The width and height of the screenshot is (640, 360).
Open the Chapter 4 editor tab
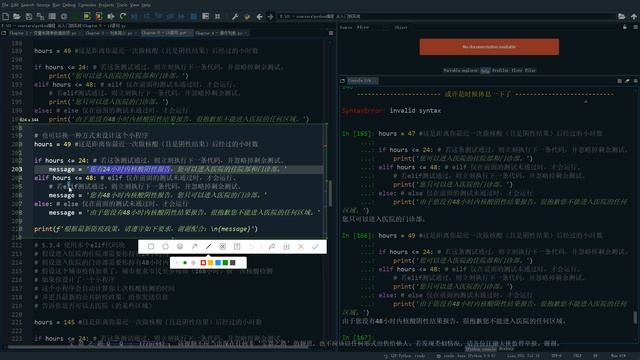221,33
